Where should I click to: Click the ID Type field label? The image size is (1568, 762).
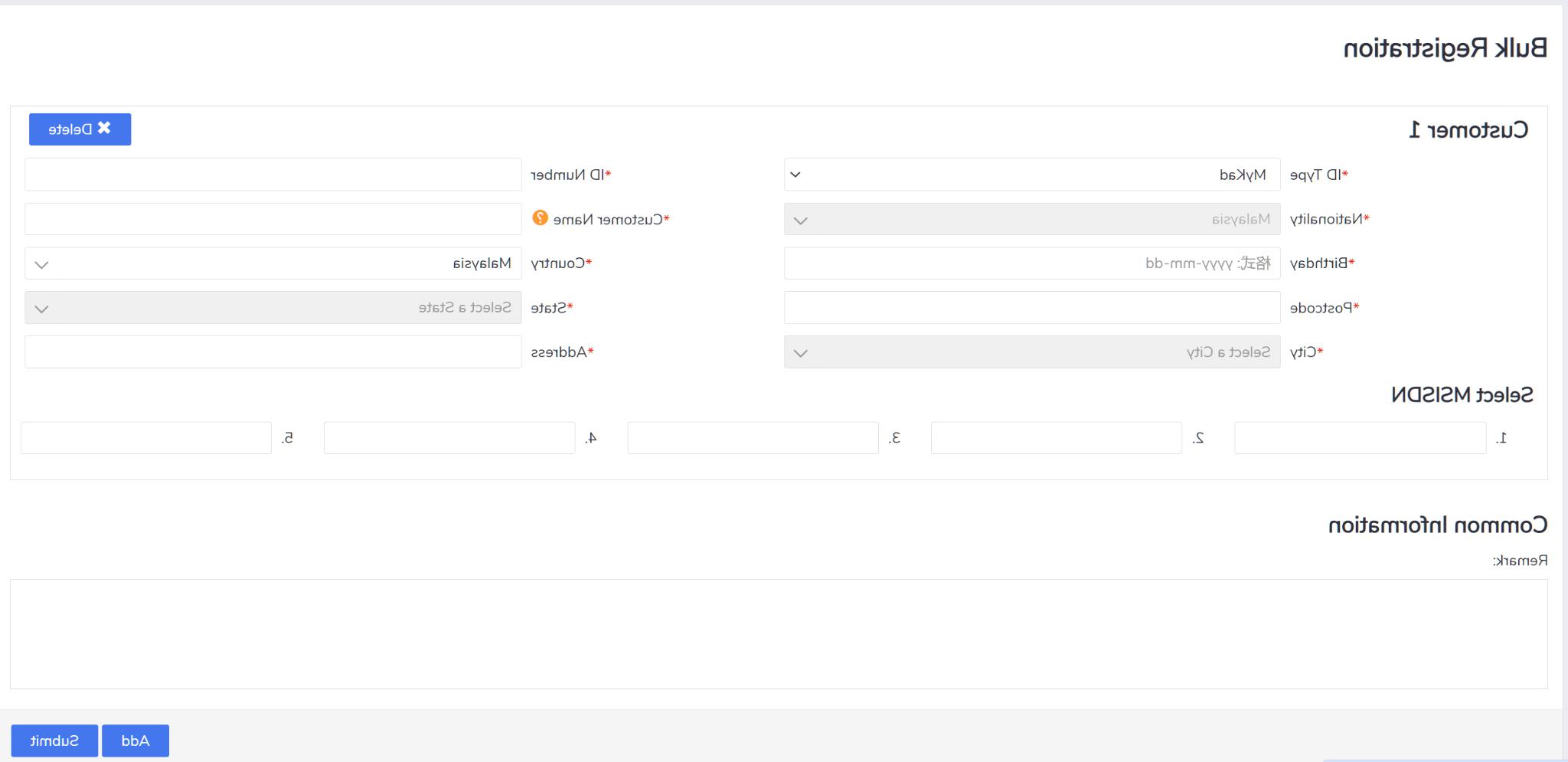(x=1319, y=175)
